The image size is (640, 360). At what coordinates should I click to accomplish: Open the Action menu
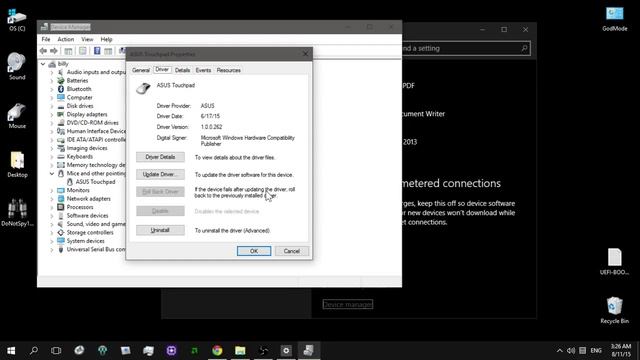(65, 39)
